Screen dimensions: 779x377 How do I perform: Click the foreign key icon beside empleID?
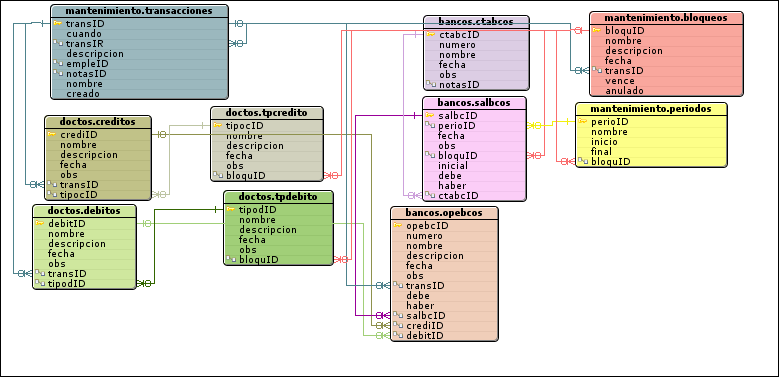[x=58, y=64]
